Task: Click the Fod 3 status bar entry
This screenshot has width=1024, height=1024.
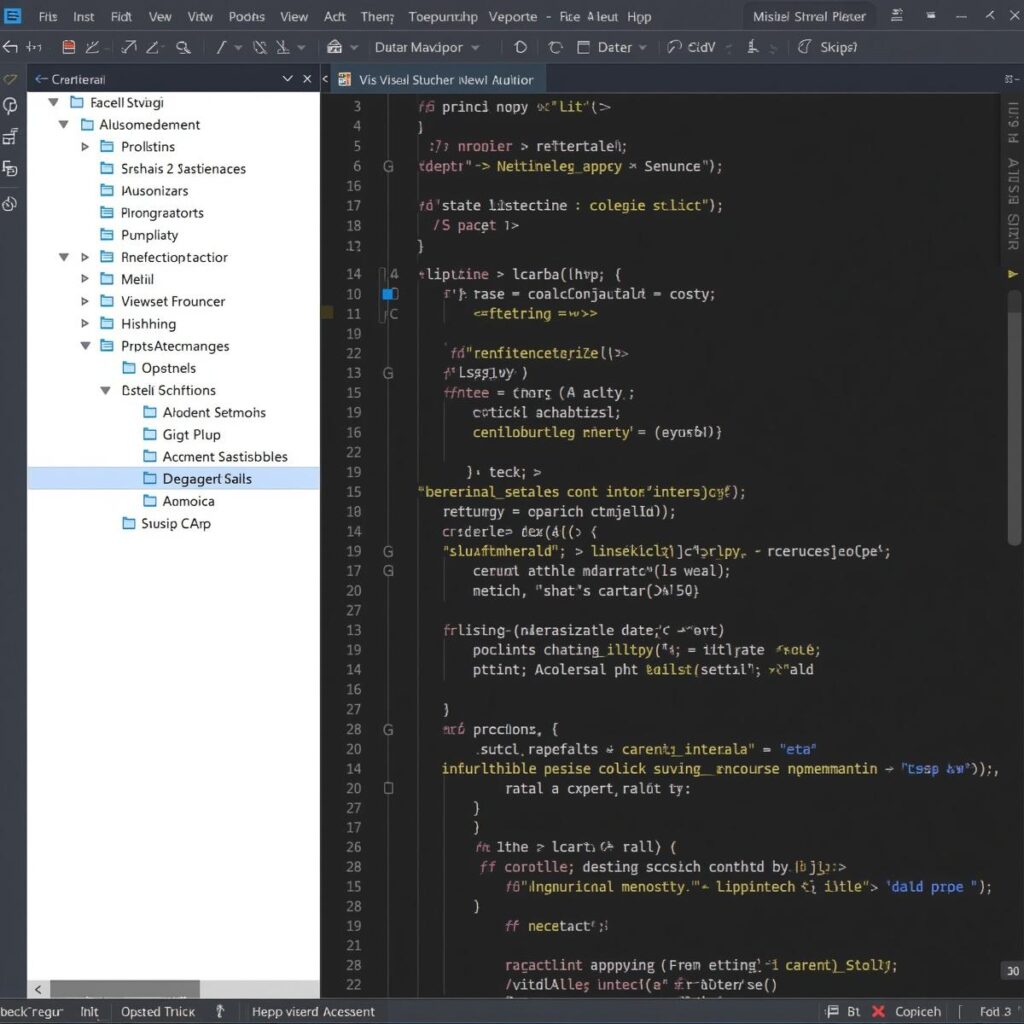Action: click(x=995, y=1012)
